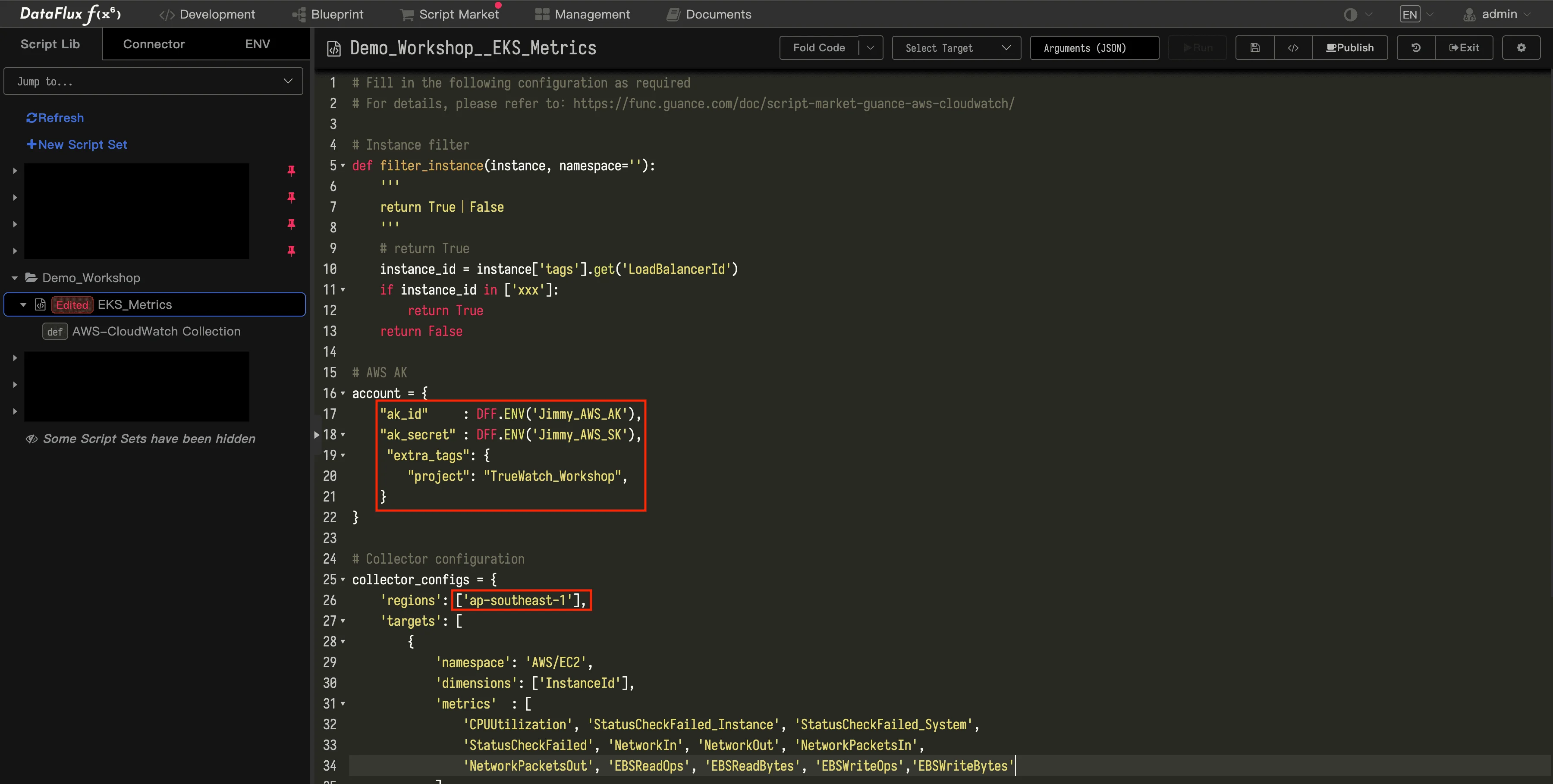Image resolution: width=1553 pixels, height=784 pixels.
Task: Click the Publish button
Action: pyautogui.click(x=1350, y=47)
